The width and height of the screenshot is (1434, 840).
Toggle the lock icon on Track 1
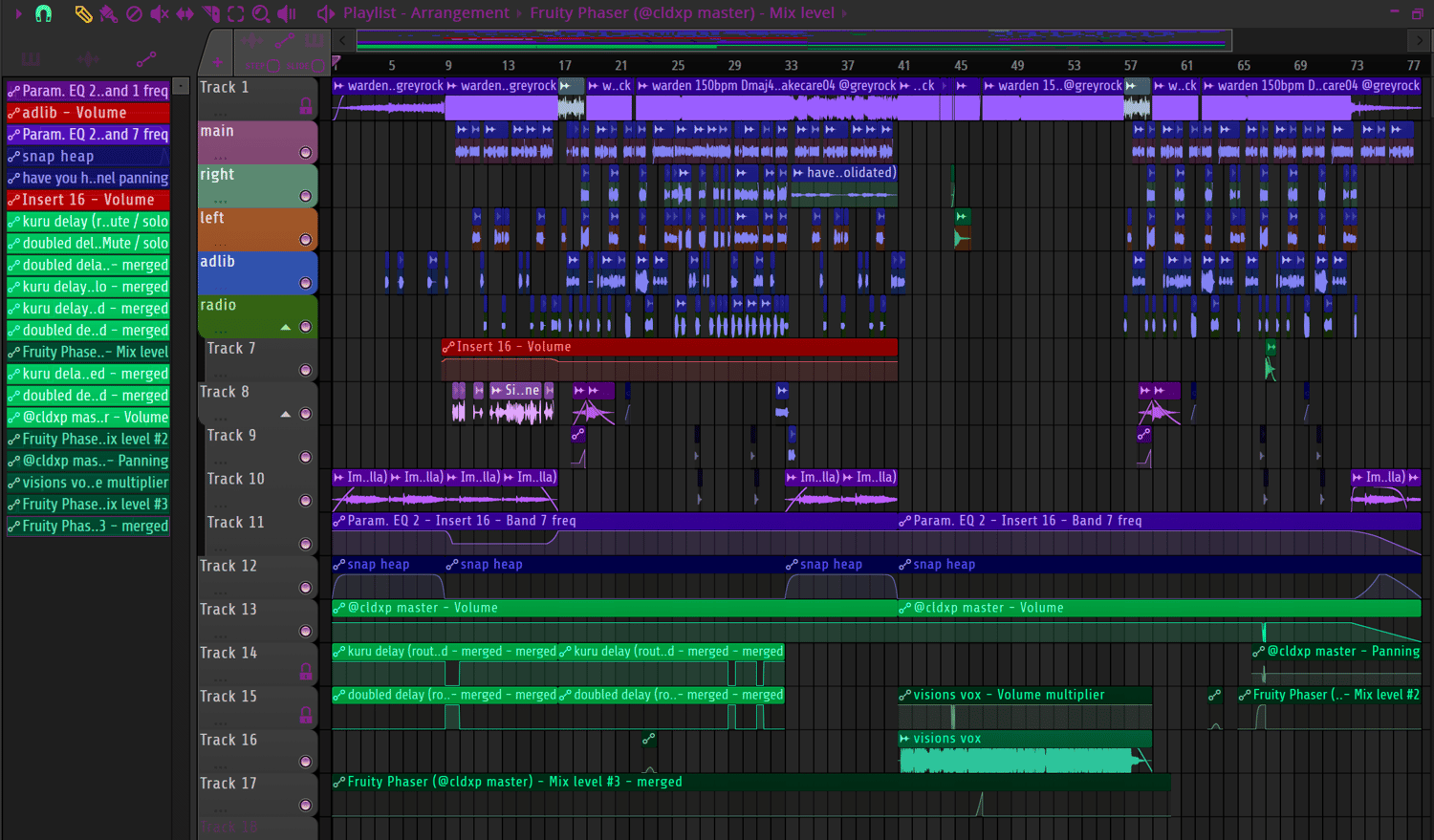[x=306, y=105]
